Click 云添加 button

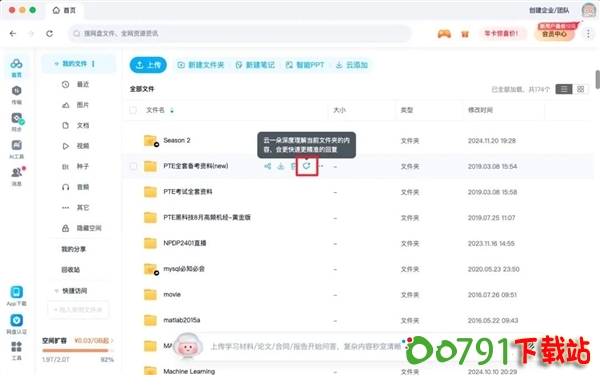(x=352, y=65)
